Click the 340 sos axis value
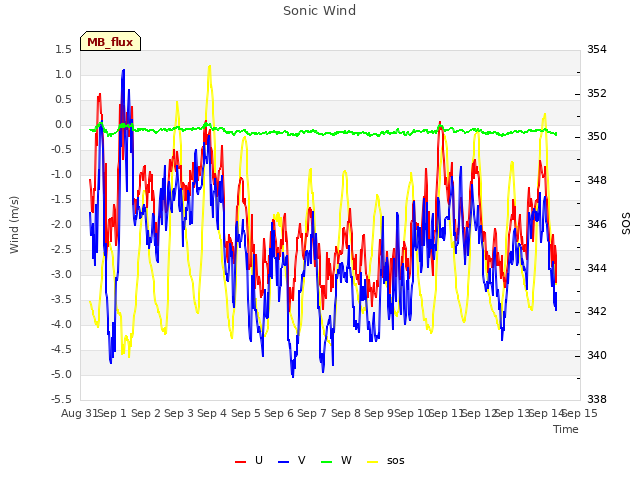This screenshot has width=640, height=480. click(597, 356)
